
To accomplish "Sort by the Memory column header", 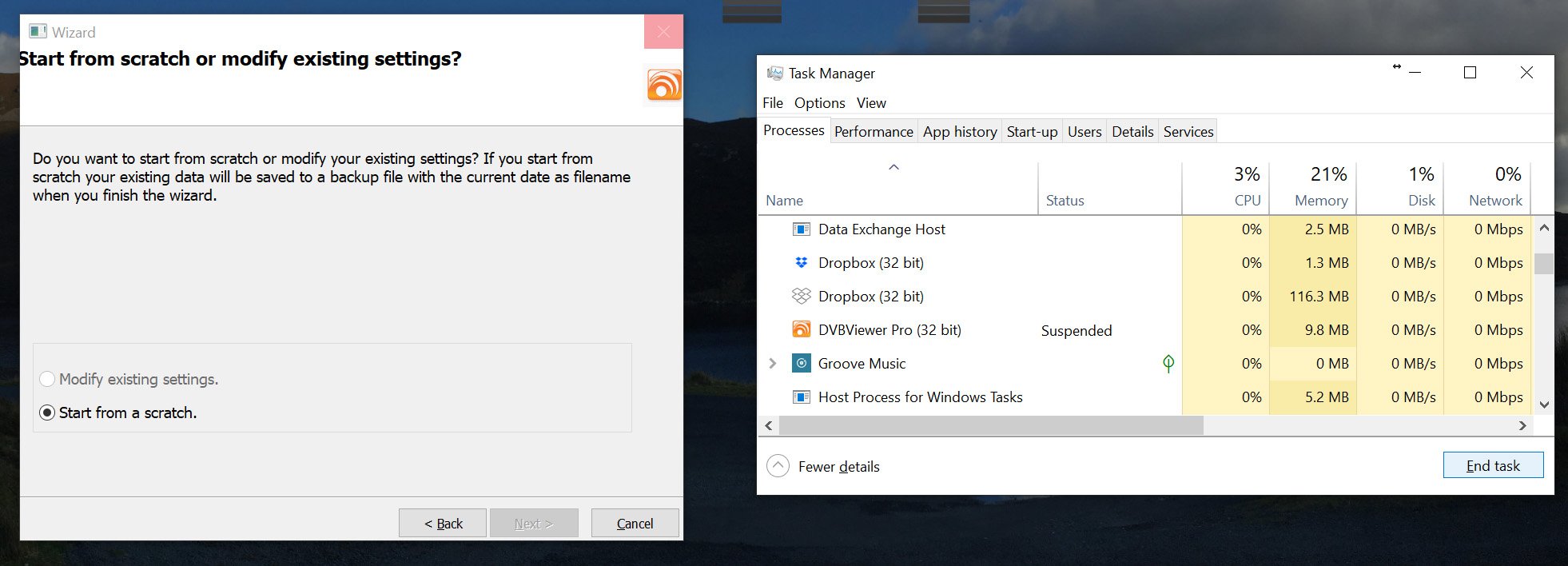I will pyautogui.click(x=1312, y=188).
